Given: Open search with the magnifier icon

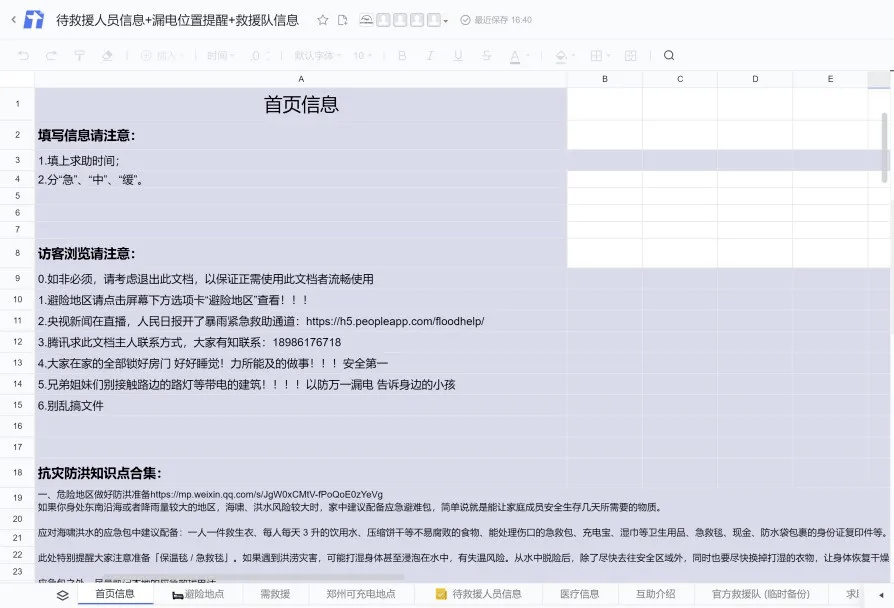Looking at the screenshot, I should pyautogui.click(x=669, y=55).
